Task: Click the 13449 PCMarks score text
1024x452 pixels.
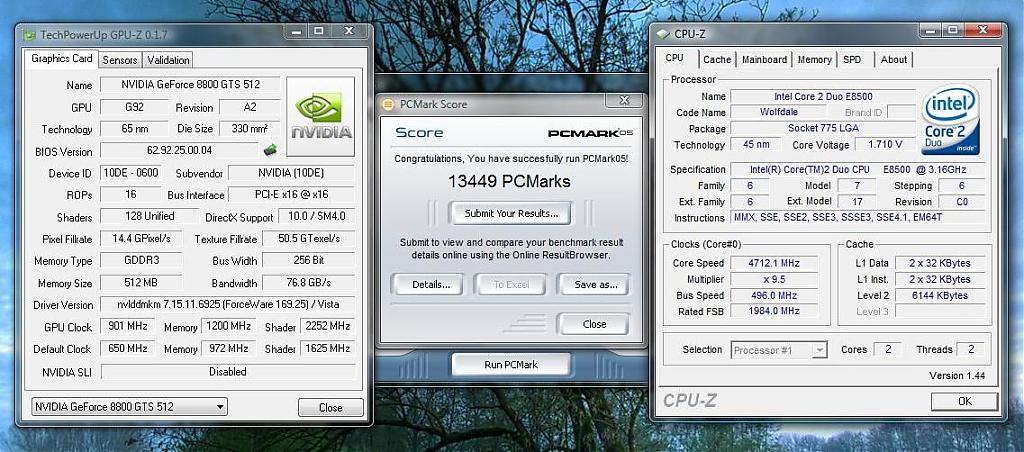Action: coord(509,181)
